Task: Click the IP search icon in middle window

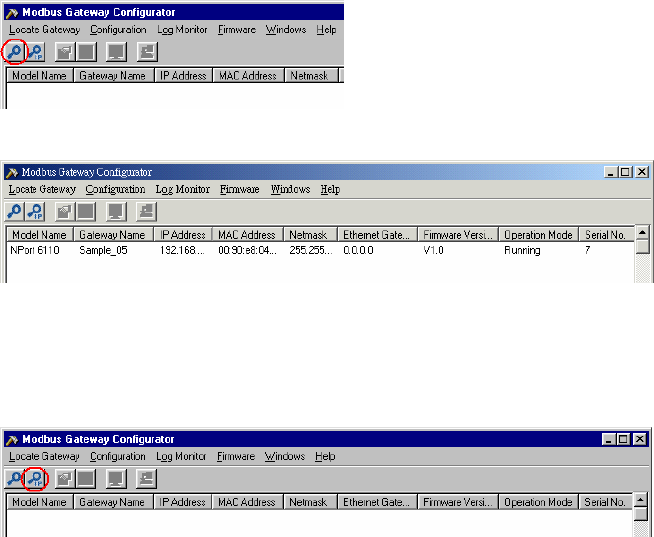Action: tap(35, 212)
